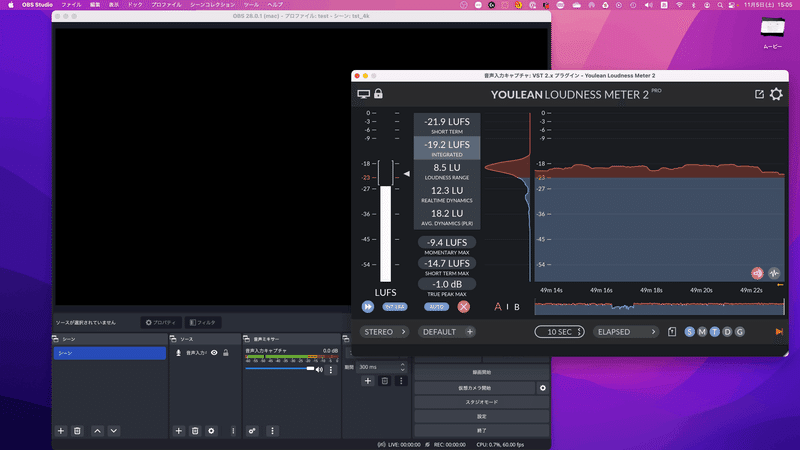Click the orange jump-to-end icon
The height and width of the screenshot is (450, 800).
pyautogui.click(x=779, y=332)
